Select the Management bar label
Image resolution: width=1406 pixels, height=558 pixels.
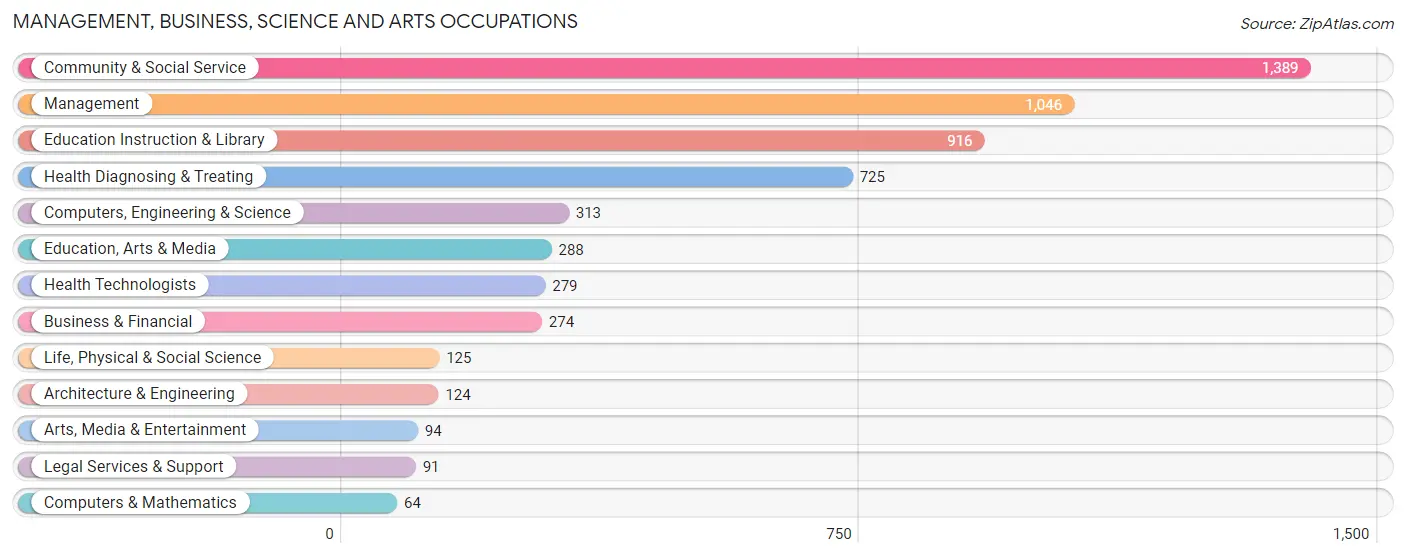point(92,104)
